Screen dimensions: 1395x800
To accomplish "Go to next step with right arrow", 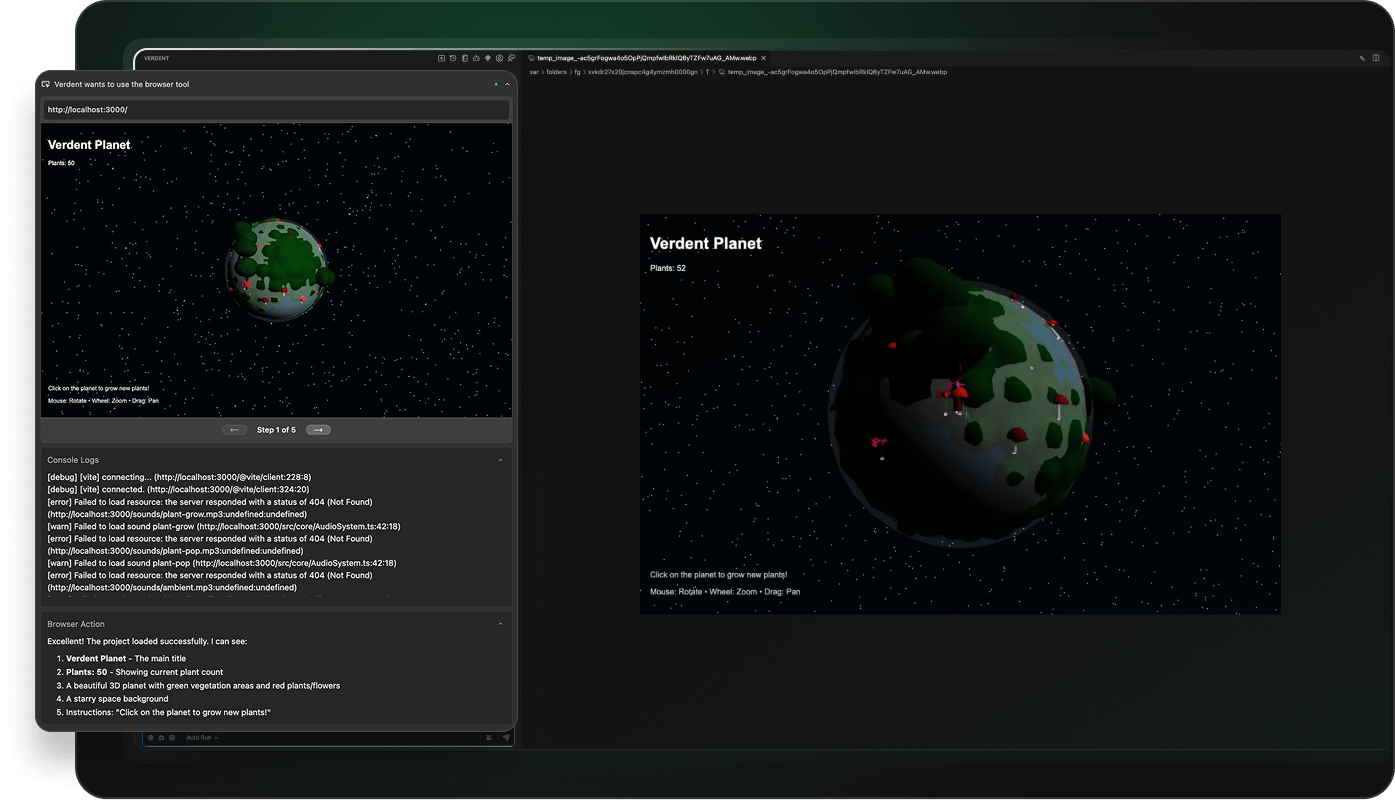I will pos(318,430).
